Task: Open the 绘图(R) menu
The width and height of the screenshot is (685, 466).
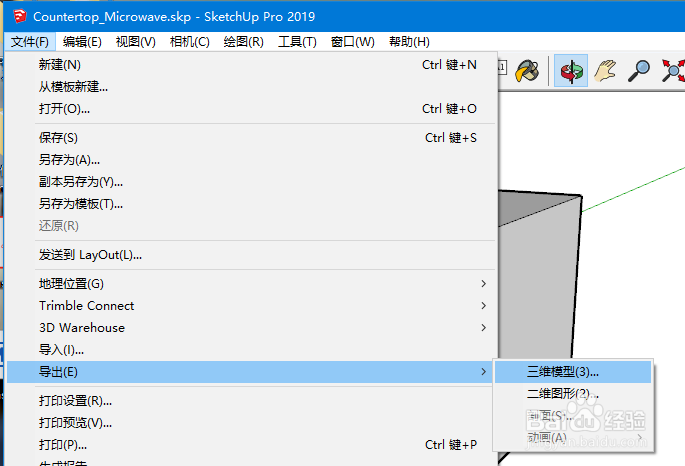Action: pyautogui.click(x=243, y=42)
